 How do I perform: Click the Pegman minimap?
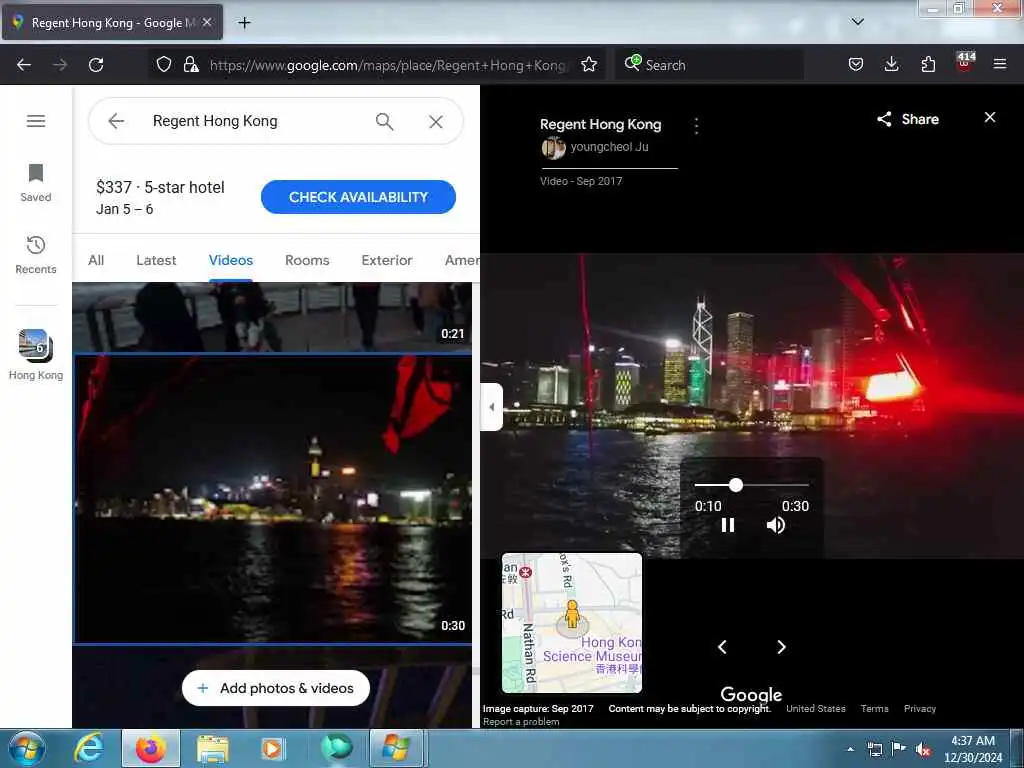[x=571, y=622]
